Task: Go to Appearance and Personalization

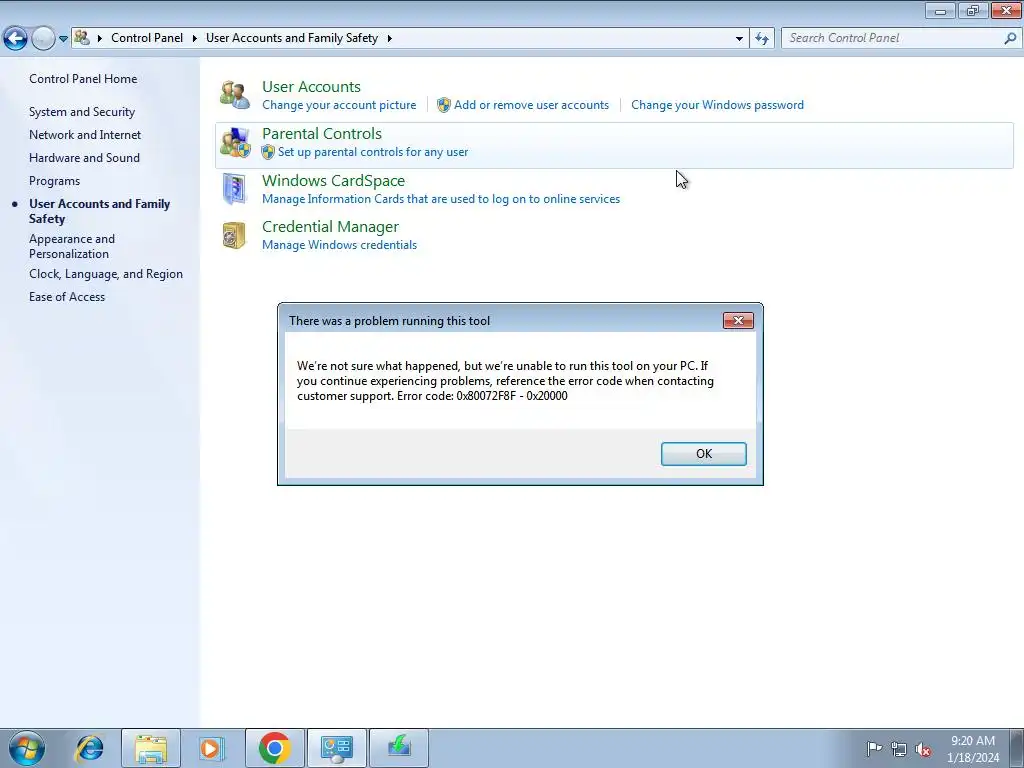Action: coord(72,246)
